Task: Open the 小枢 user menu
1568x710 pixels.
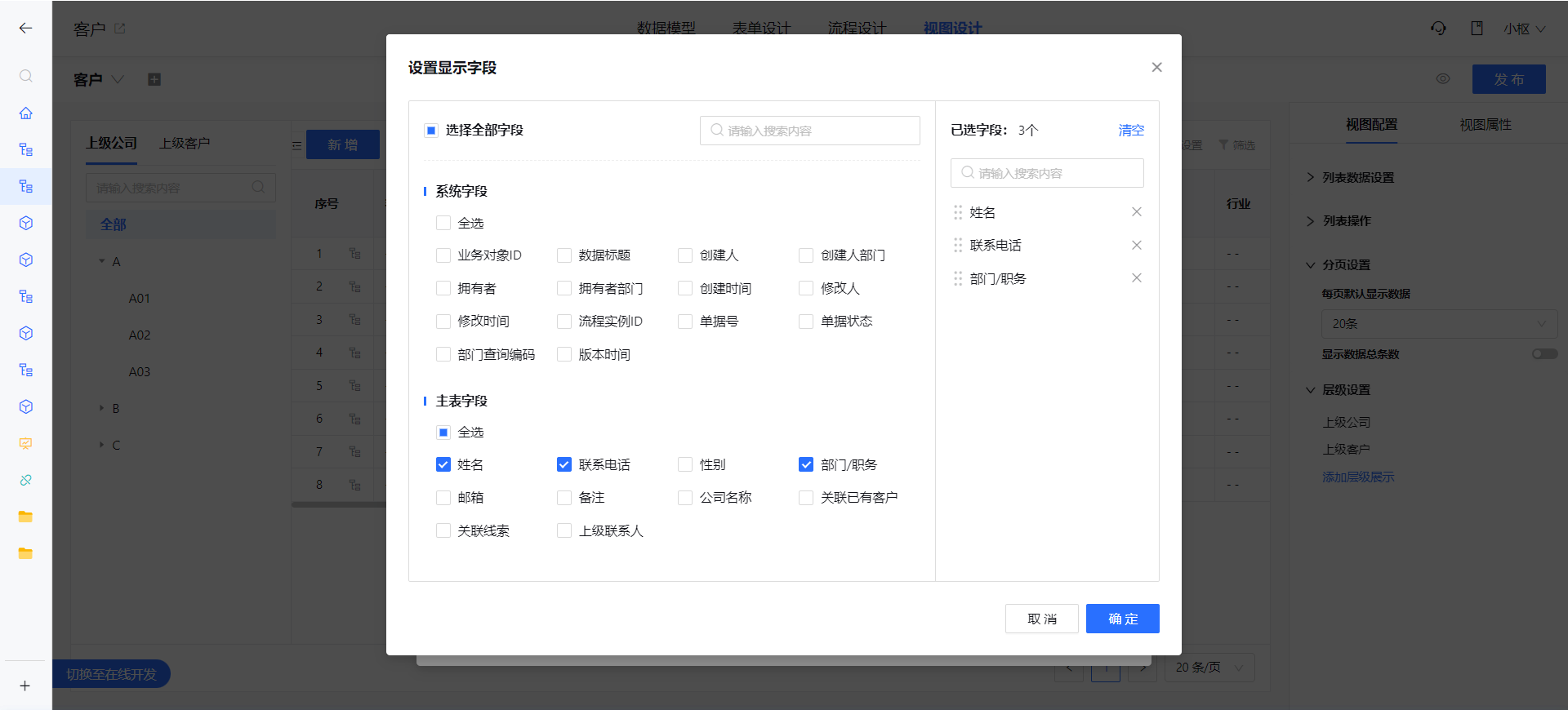Action: 1524,29
